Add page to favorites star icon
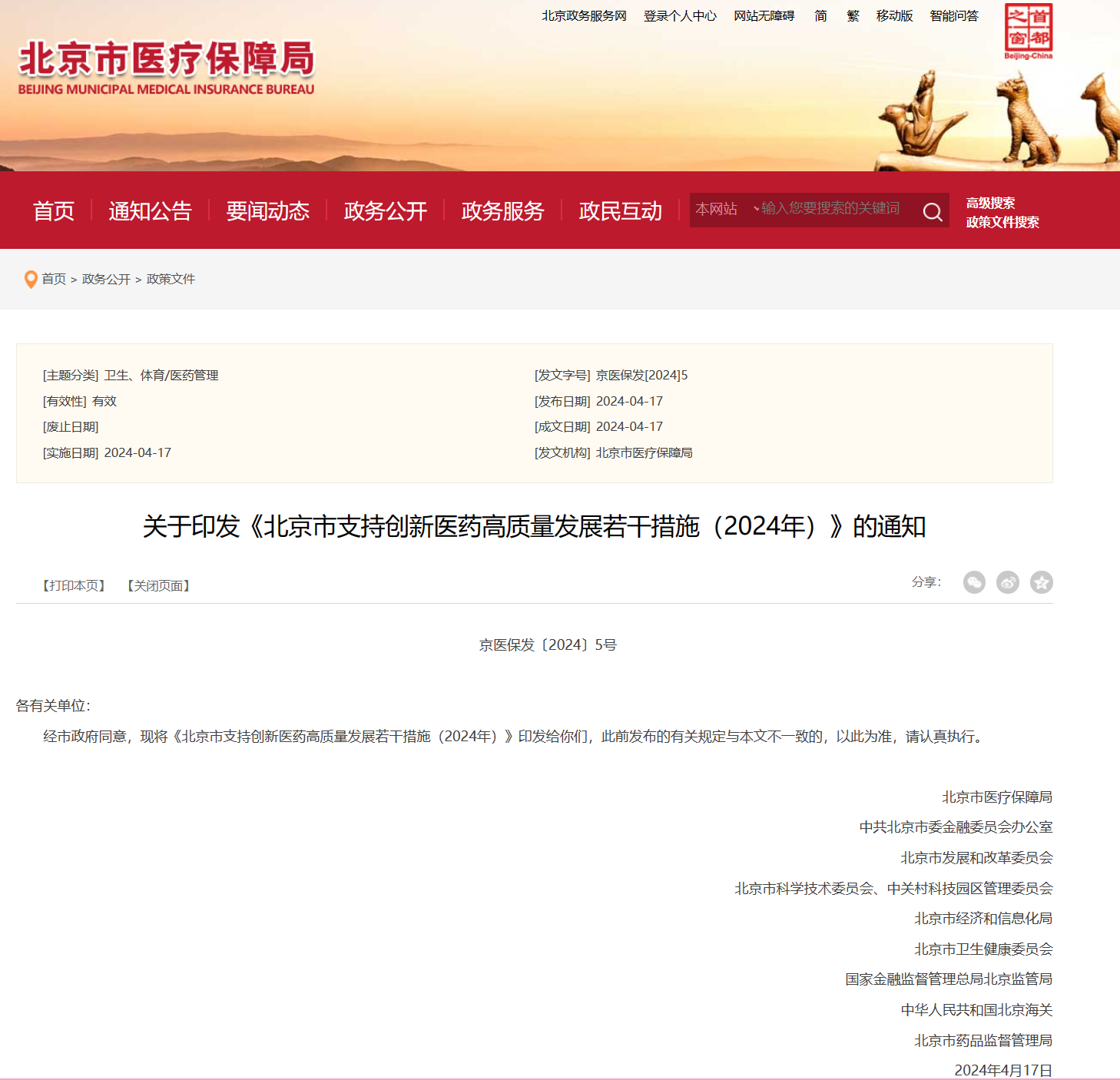Screen dimensions: 1120x1080 1042,582
